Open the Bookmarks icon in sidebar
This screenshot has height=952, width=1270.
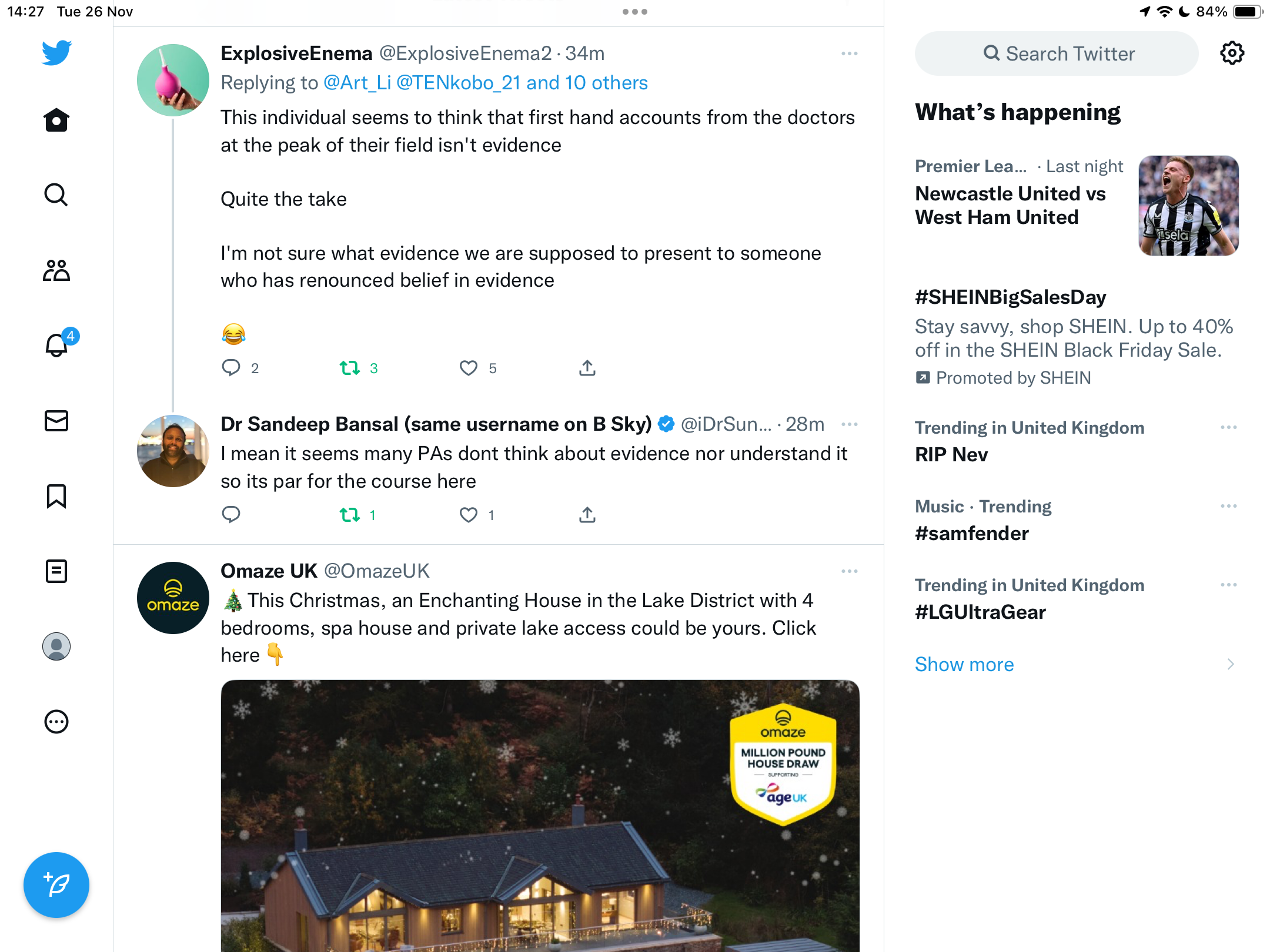(x=56, y=496)
